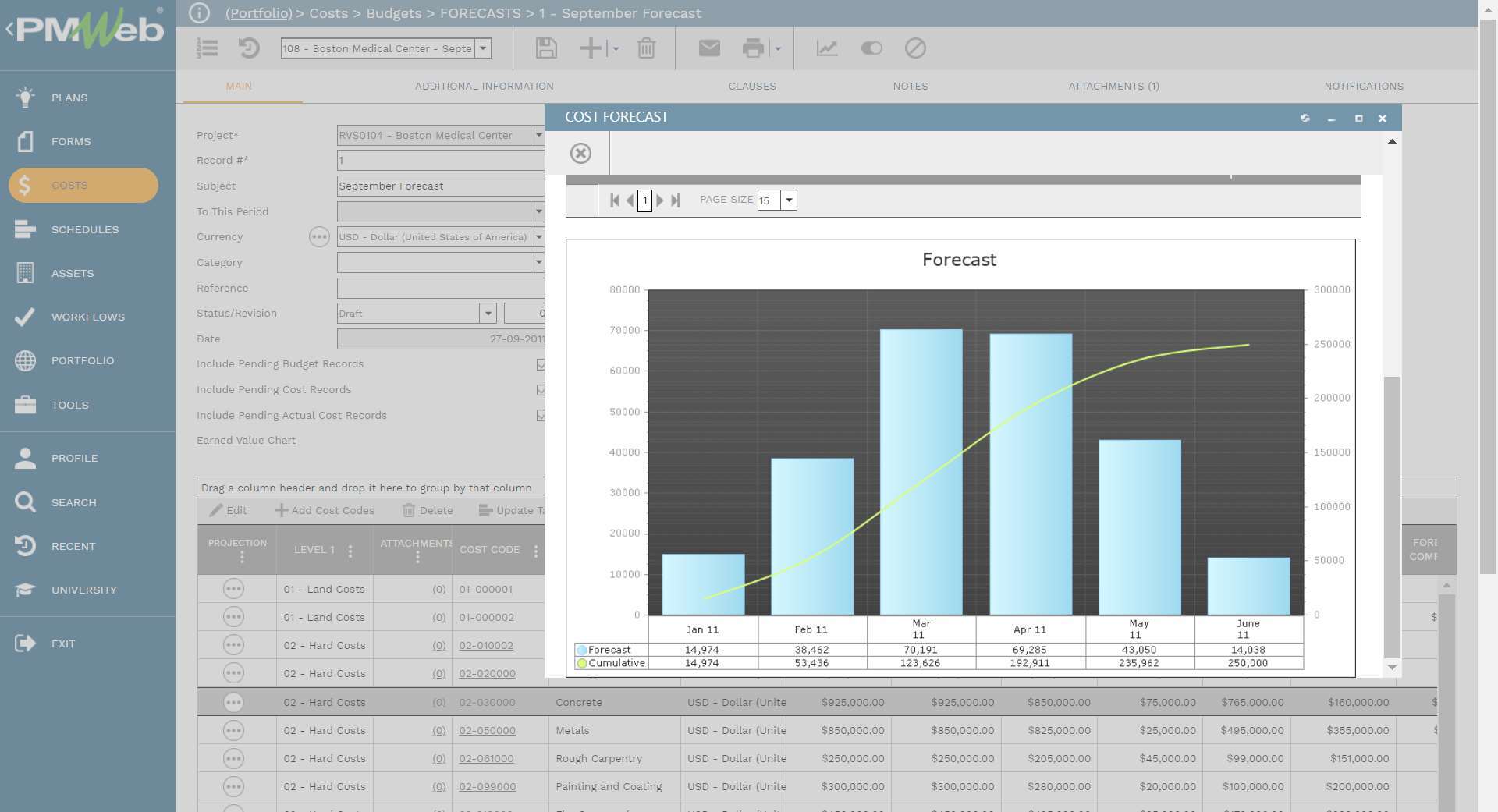Click the add new plus icon
This screenshot has width=1498, height=812.
591,48
